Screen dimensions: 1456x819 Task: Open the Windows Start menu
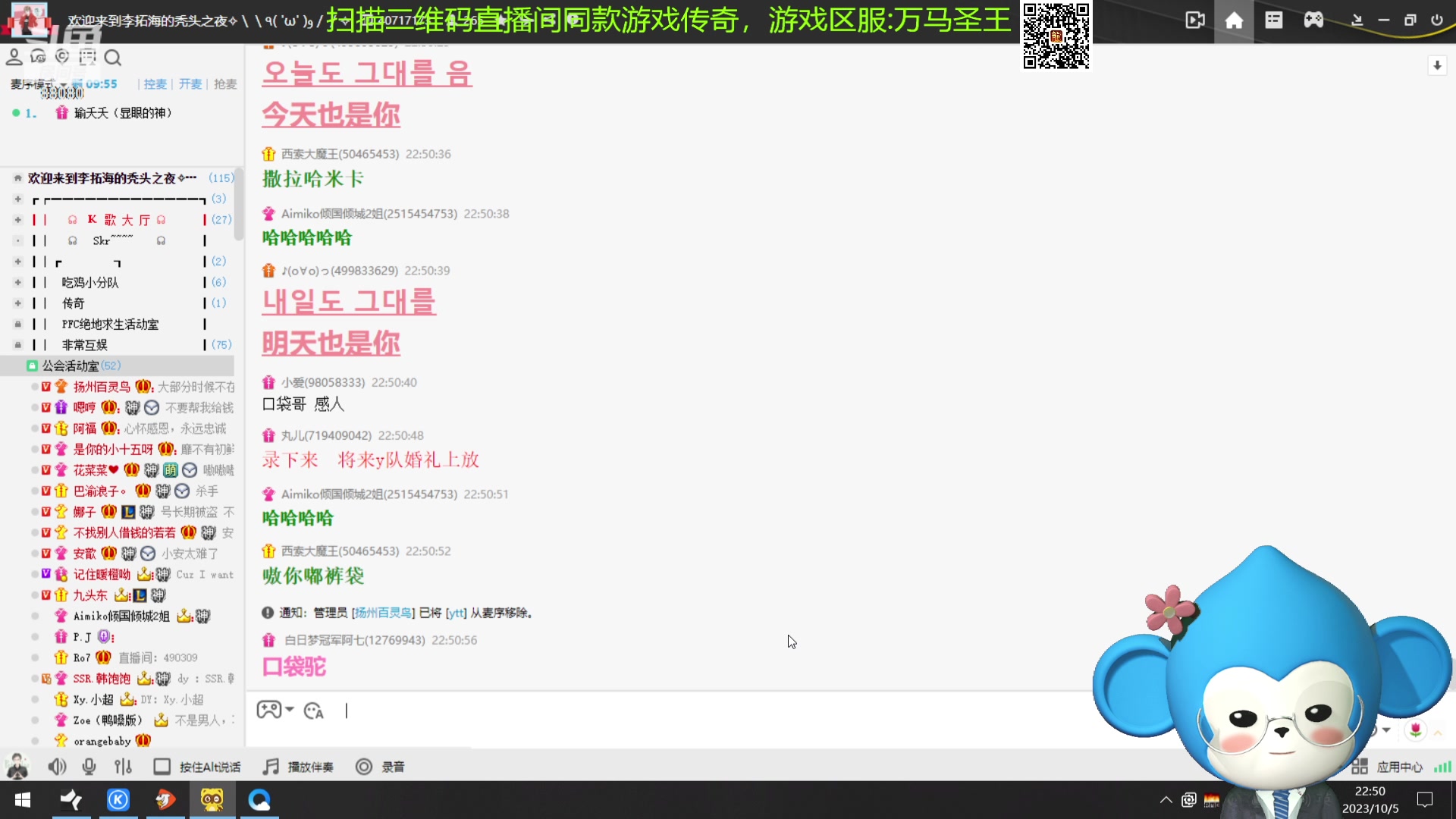[22, 800]
